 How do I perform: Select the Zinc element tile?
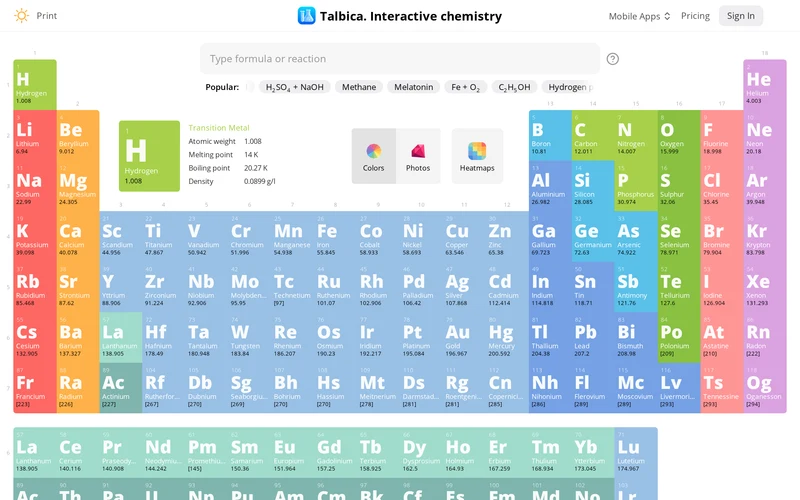[507, 236]
